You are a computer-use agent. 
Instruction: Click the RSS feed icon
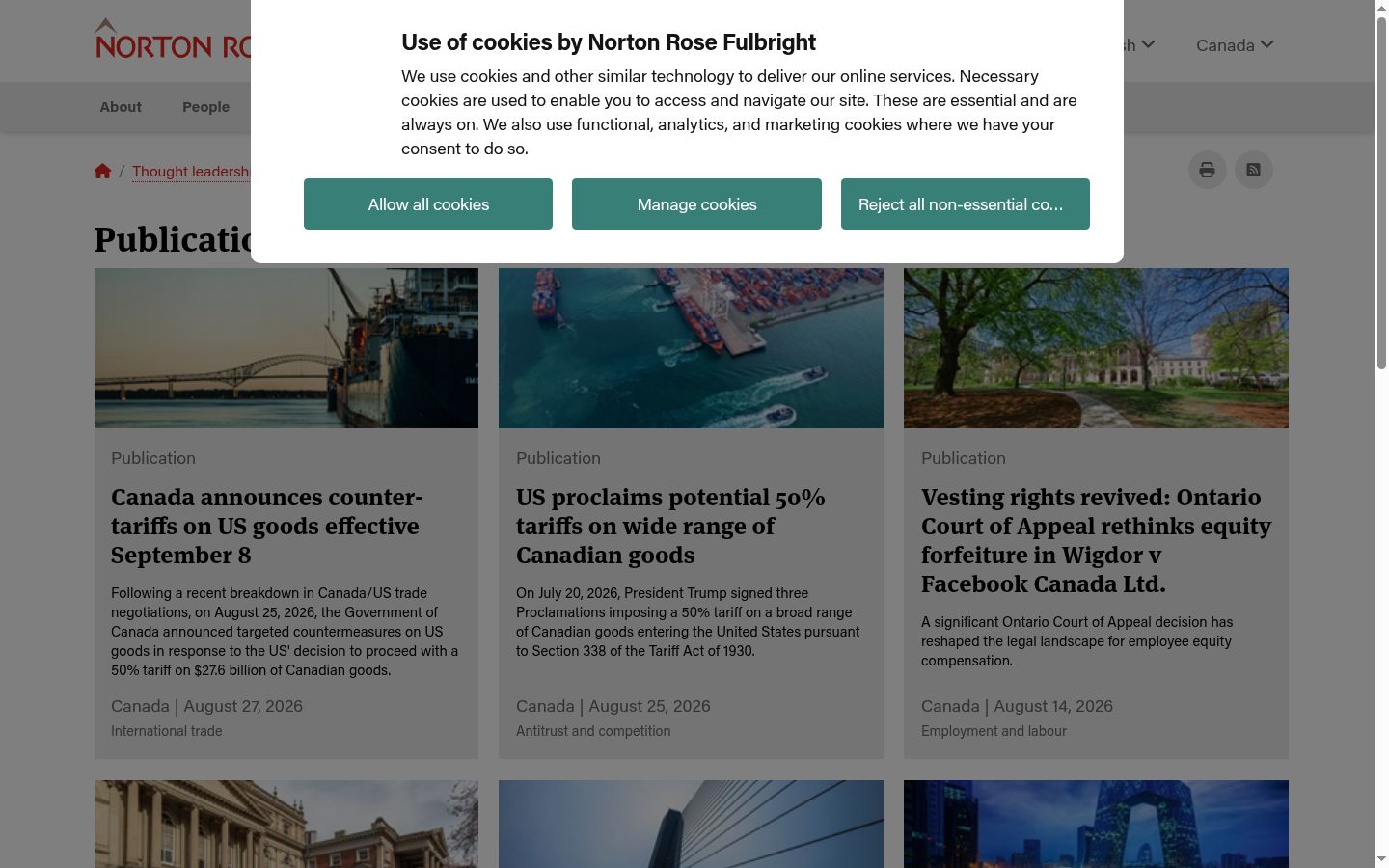[x=1253, y=170]
